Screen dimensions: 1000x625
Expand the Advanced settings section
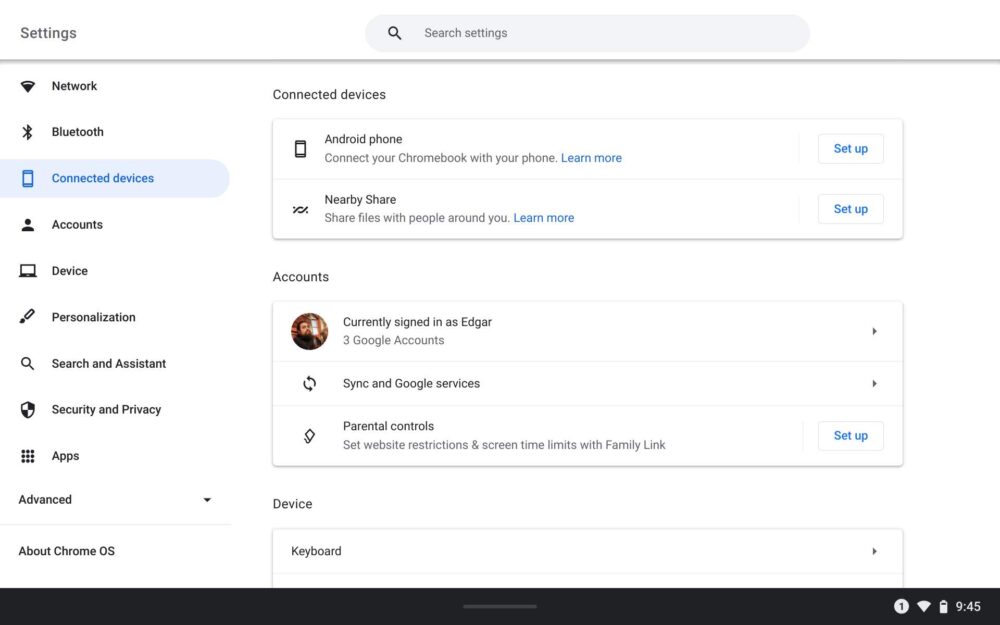coord(207,500)
